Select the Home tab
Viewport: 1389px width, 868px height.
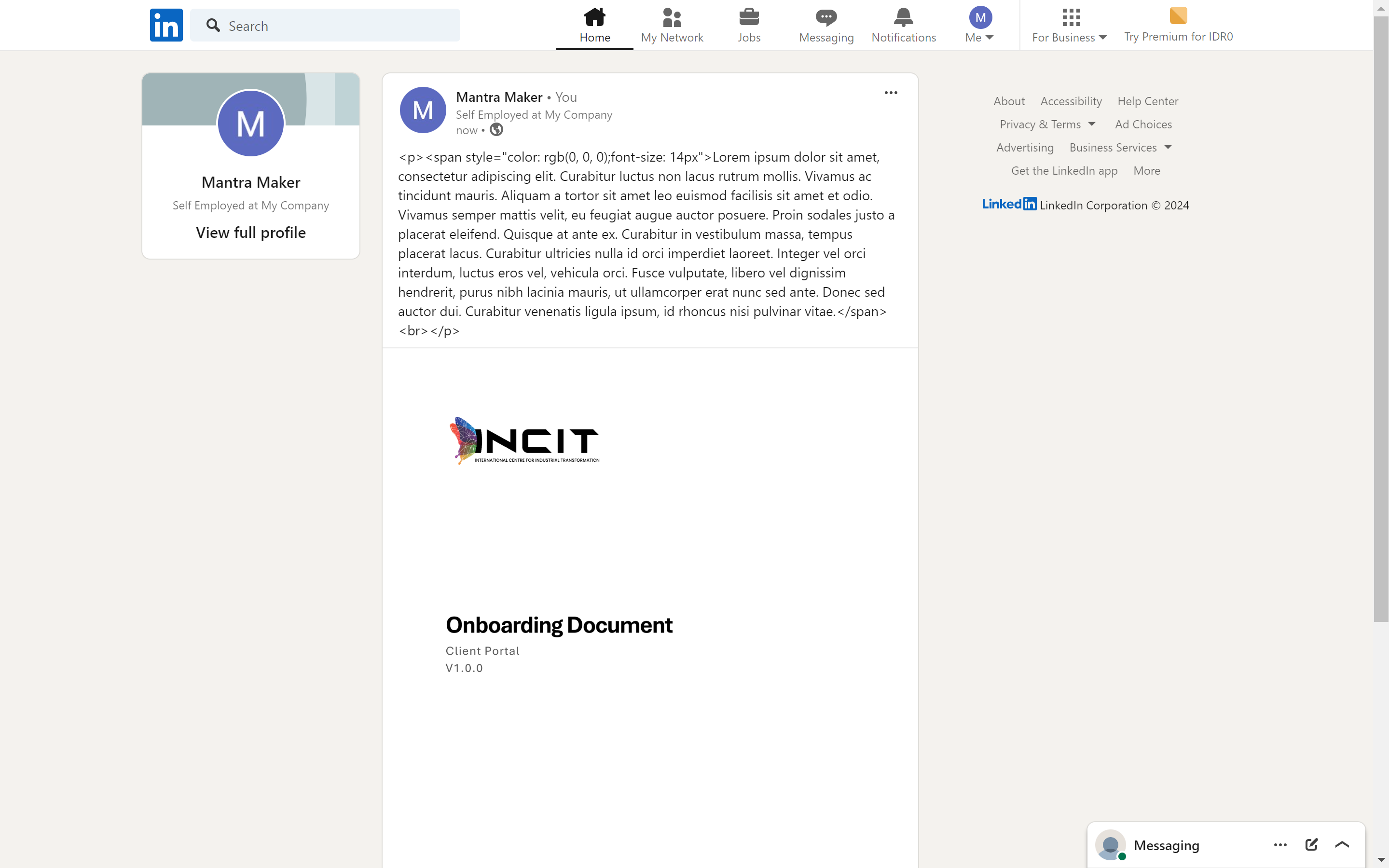594,25
